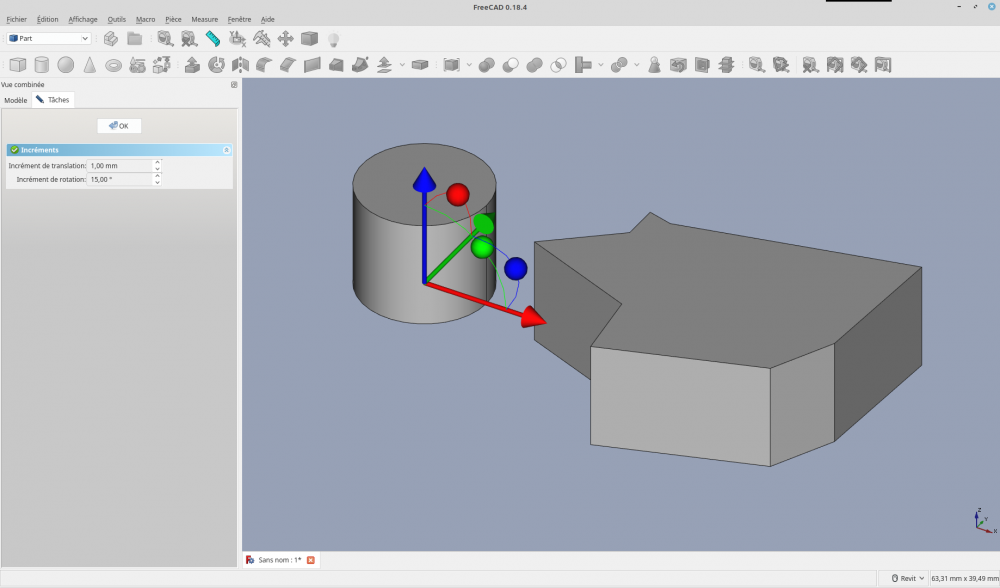Close the Sans nom document tab
Viewport: 1000px width, 588px height.
[x=311, y=560]
